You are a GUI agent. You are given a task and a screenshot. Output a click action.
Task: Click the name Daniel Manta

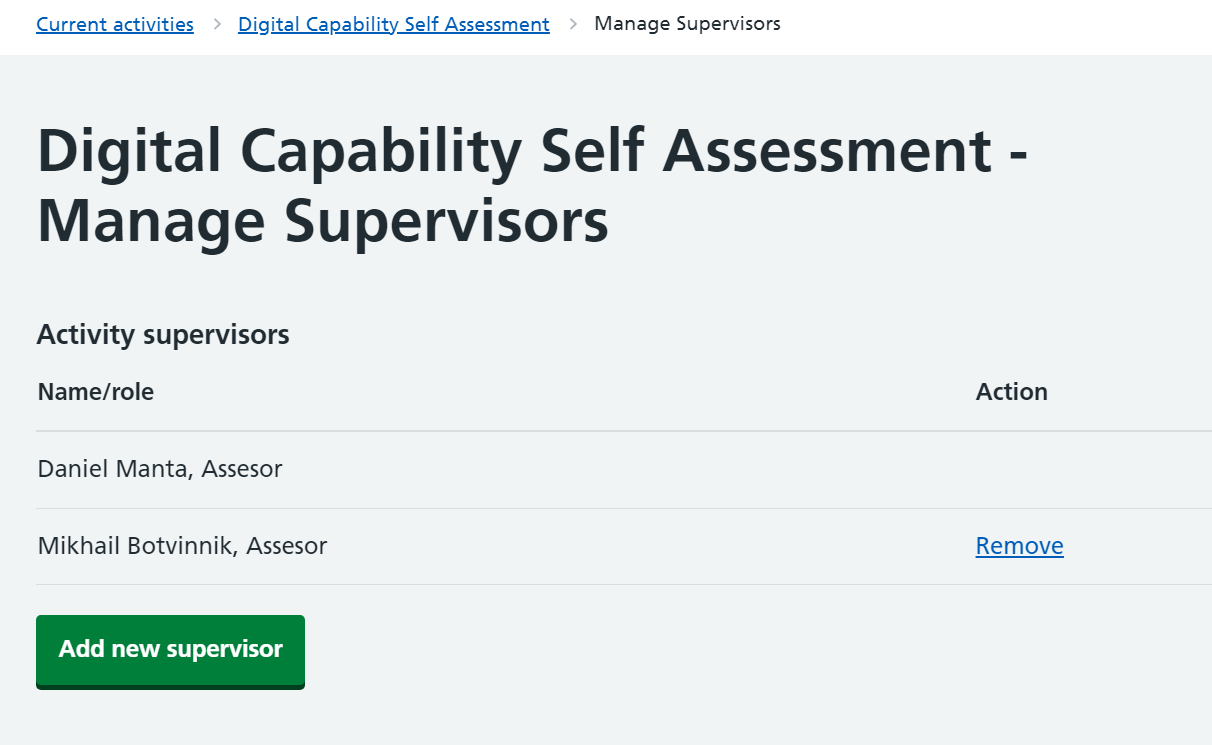(111, 468)
